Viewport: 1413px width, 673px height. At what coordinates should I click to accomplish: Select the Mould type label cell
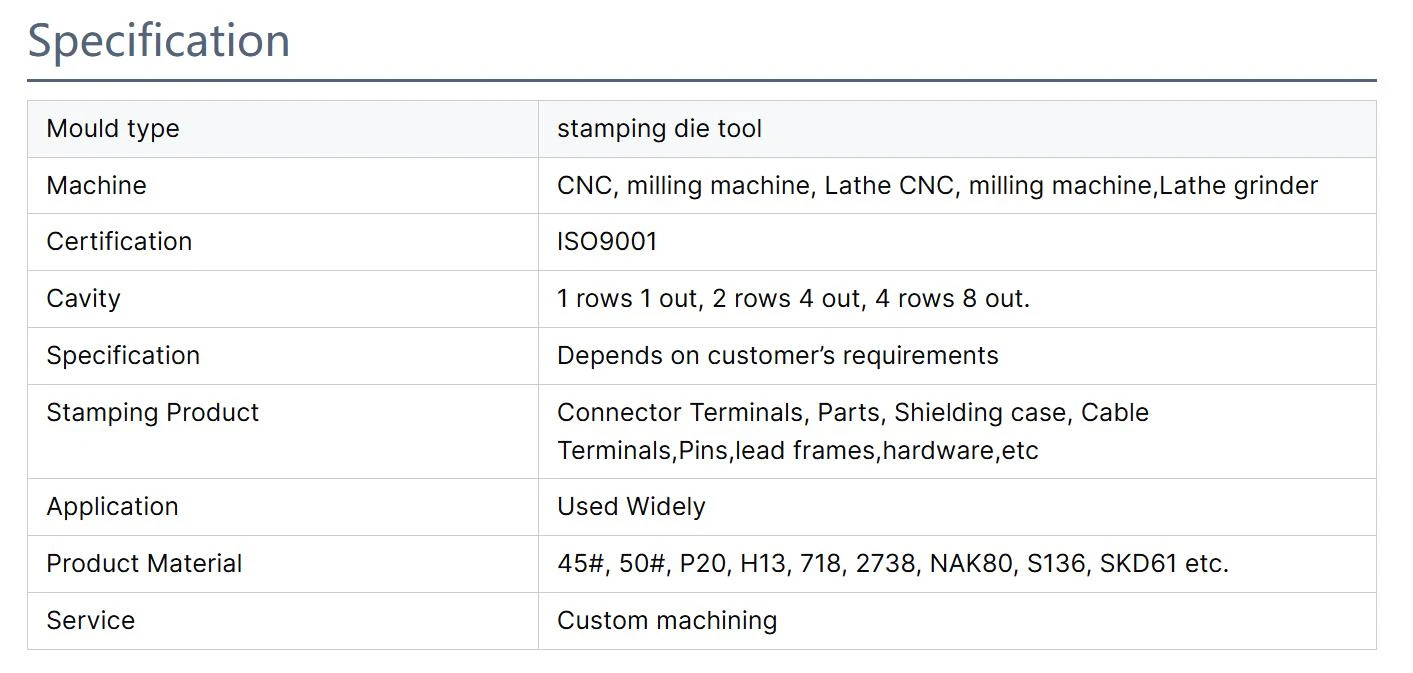283,129
